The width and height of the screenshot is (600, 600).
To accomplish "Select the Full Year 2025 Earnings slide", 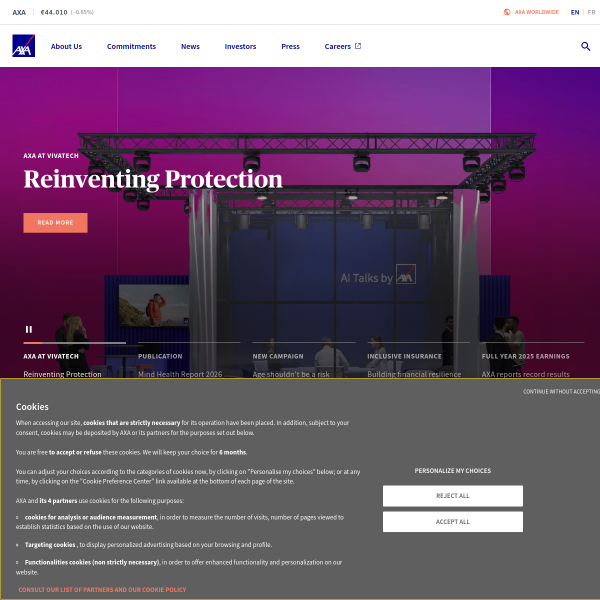I will pos(533,361).
